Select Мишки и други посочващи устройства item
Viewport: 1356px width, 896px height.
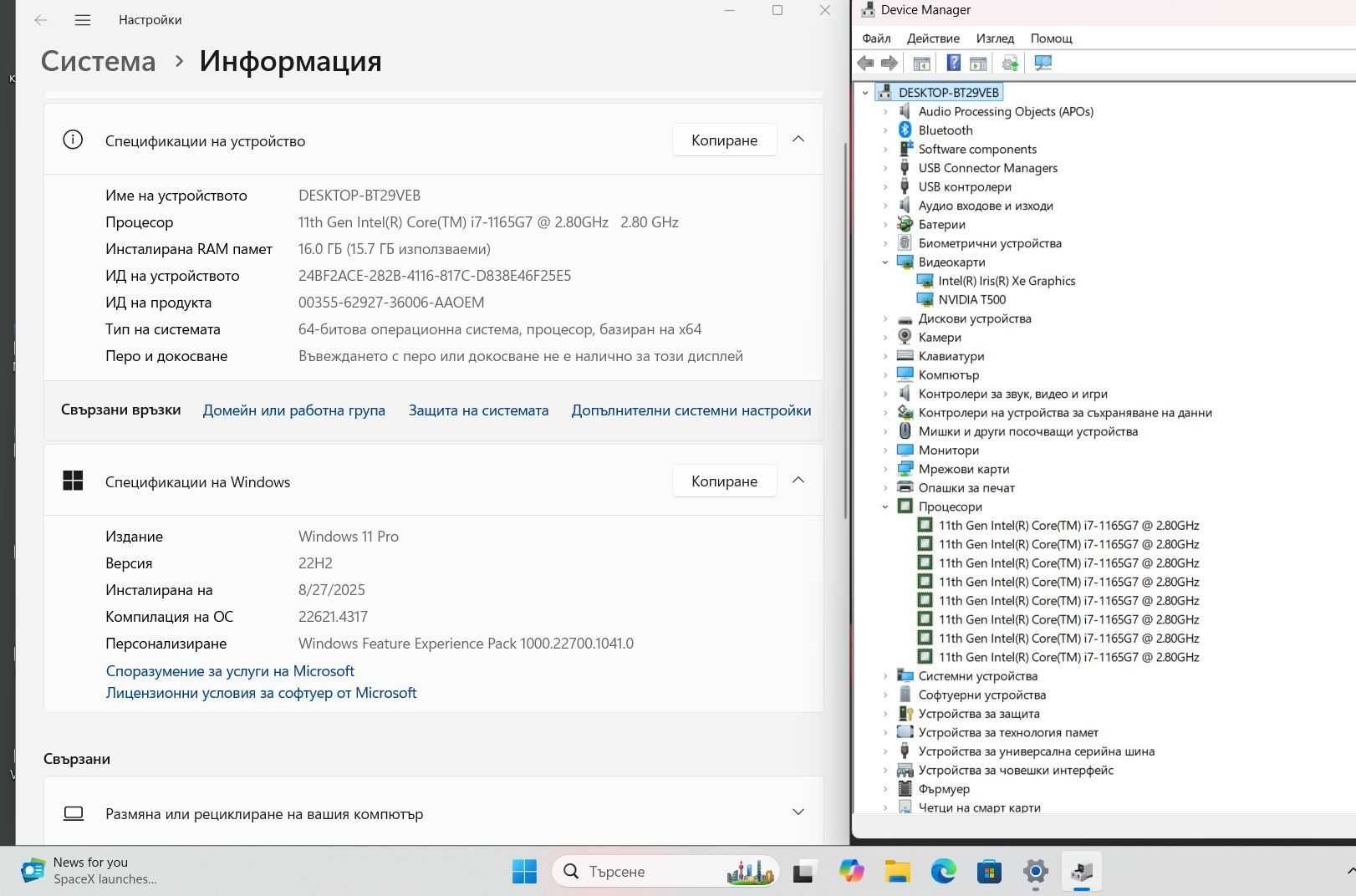(x=1027, y=431)
